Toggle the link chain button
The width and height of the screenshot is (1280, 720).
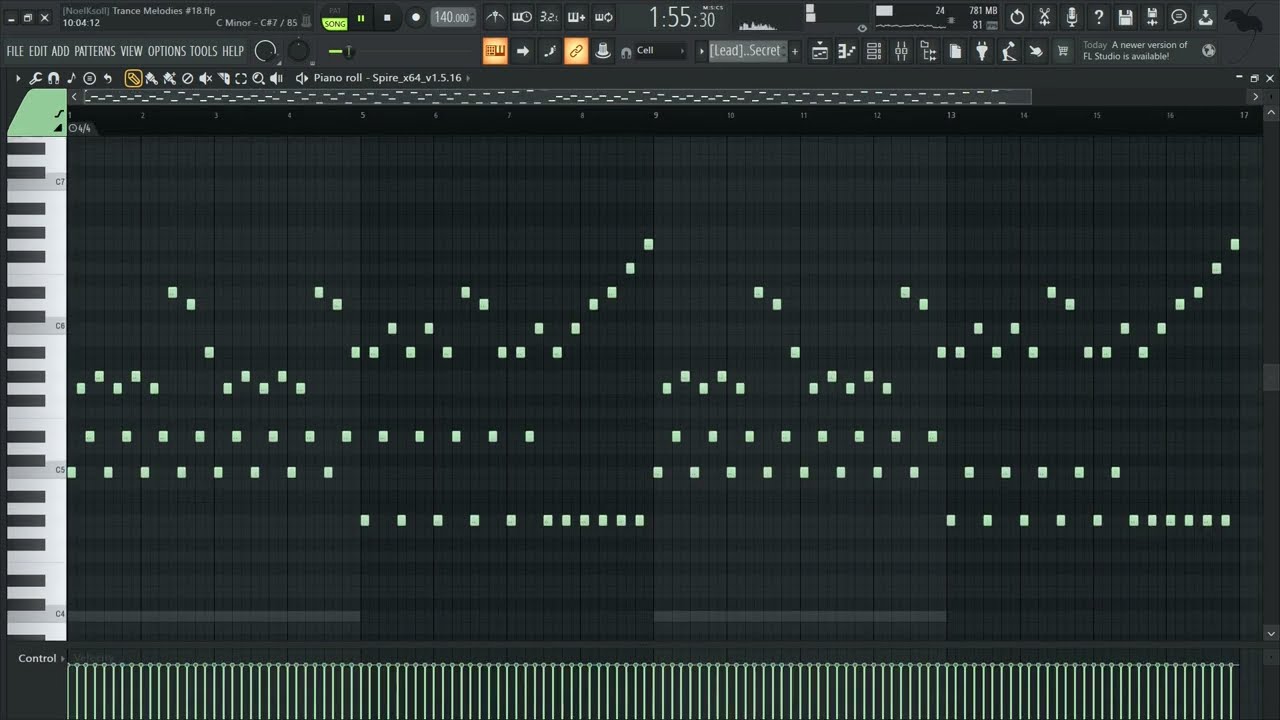pos(576,51)
